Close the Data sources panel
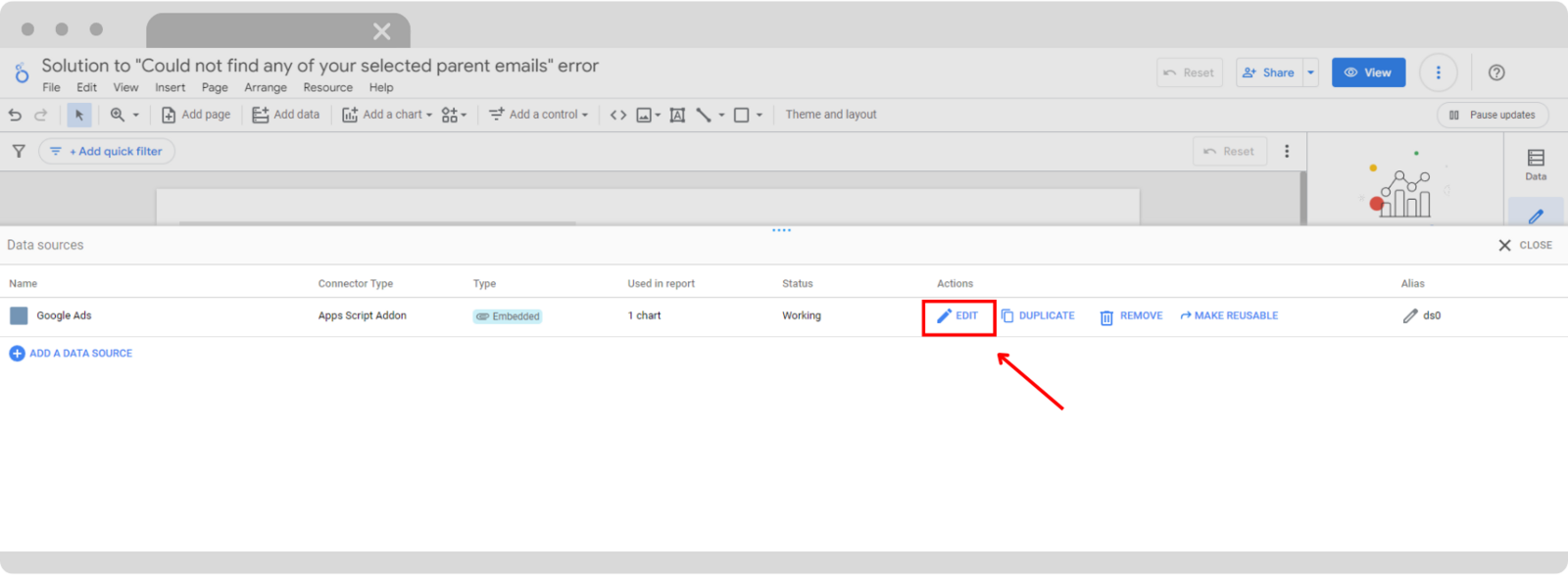Image resolution: width=1568 pixels, height=575 pixels. pos(1526,245)
